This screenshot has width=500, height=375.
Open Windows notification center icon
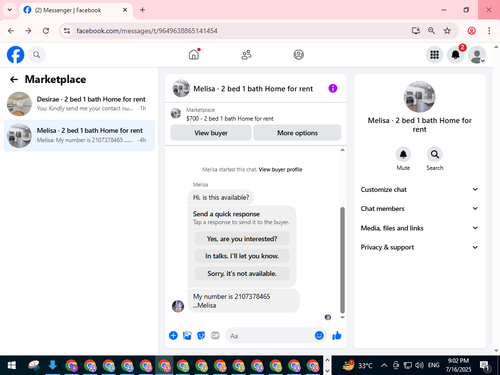485,366
